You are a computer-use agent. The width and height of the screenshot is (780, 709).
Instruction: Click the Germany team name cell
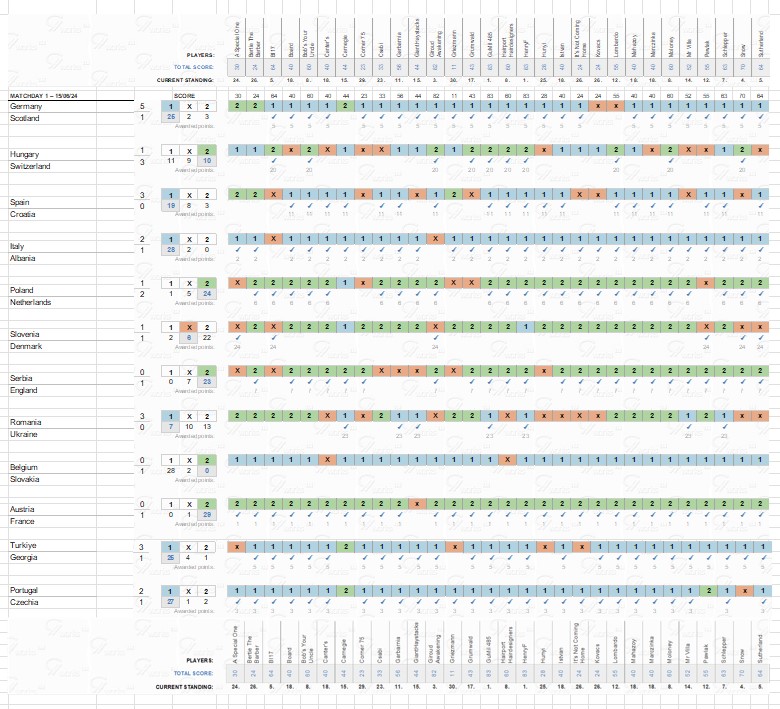(25, 106)
